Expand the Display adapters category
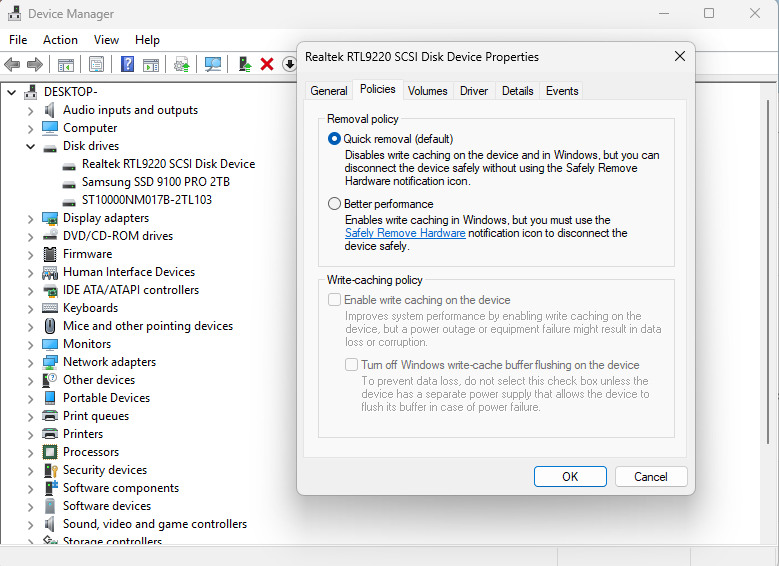This screenshot has height=566, width=779. [x=31, y=218]
